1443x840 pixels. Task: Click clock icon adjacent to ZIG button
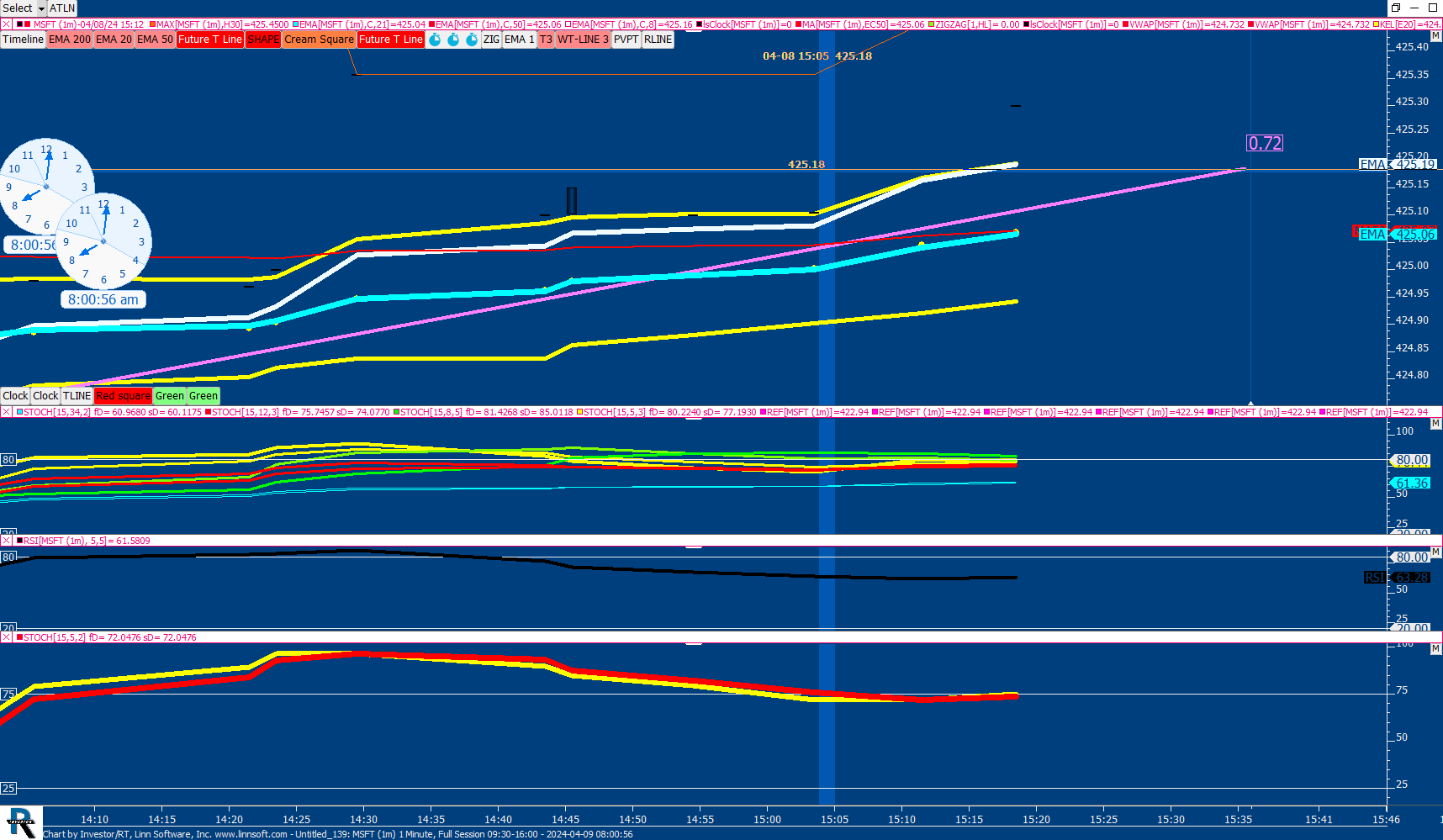(472, 40)
